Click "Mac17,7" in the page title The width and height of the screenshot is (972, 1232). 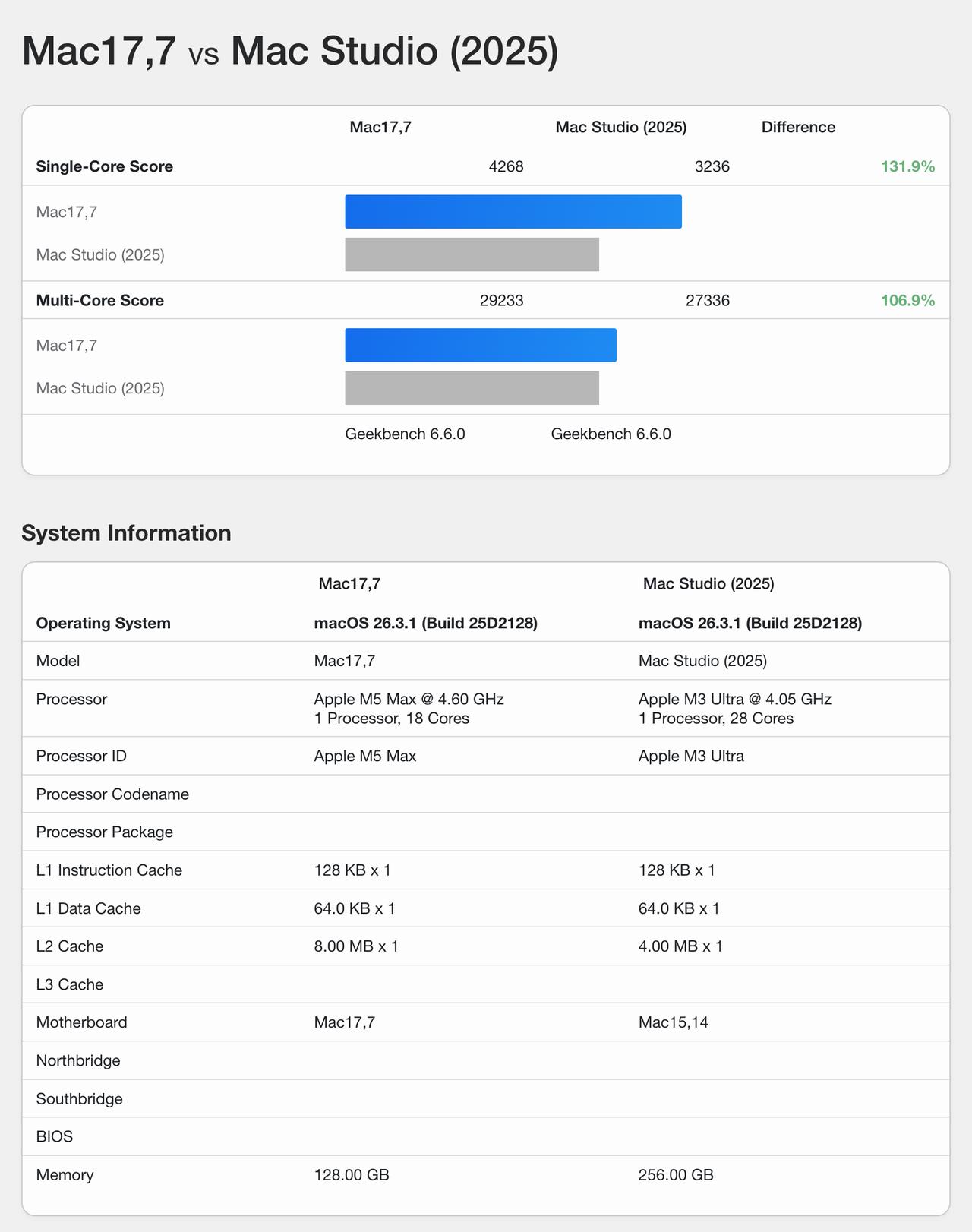[x=99, y=52]
